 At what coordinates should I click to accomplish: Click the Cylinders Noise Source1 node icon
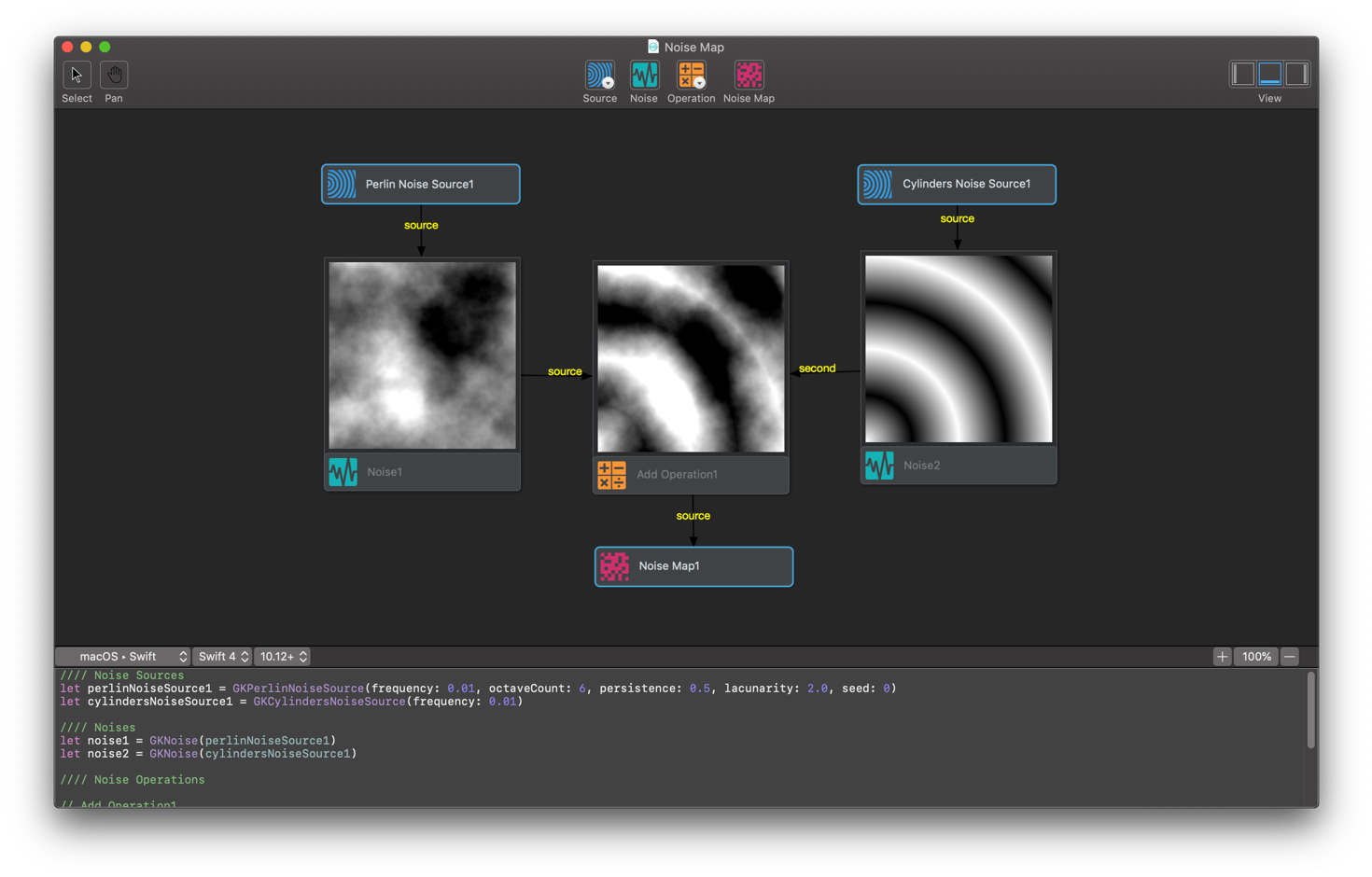(x=877, y=184)
